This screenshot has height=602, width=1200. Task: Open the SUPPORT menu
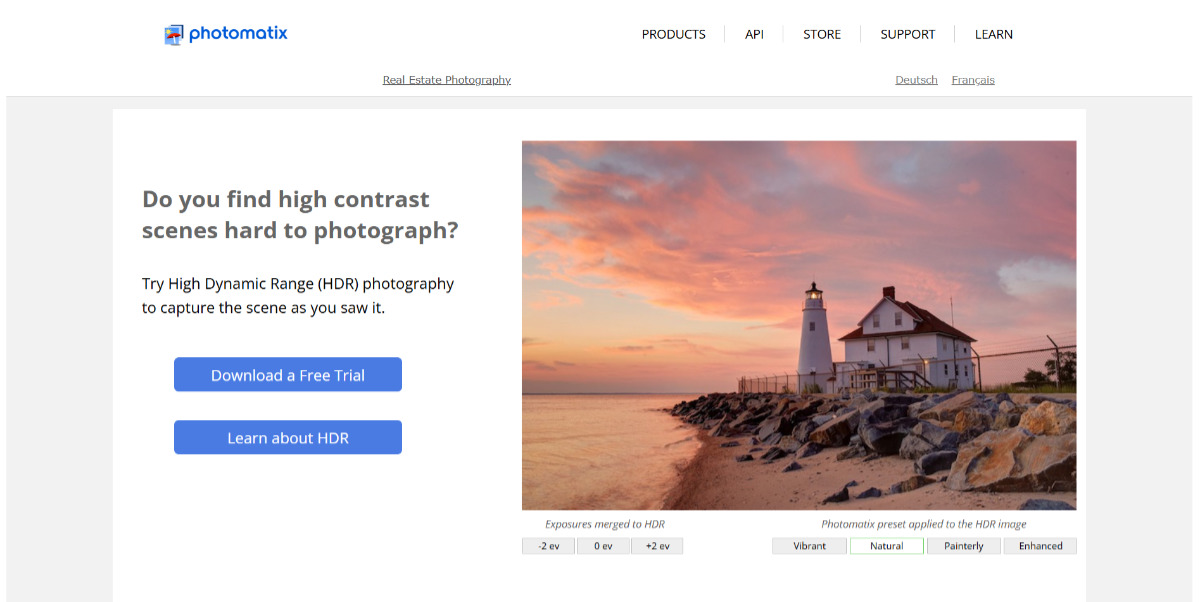908,34
